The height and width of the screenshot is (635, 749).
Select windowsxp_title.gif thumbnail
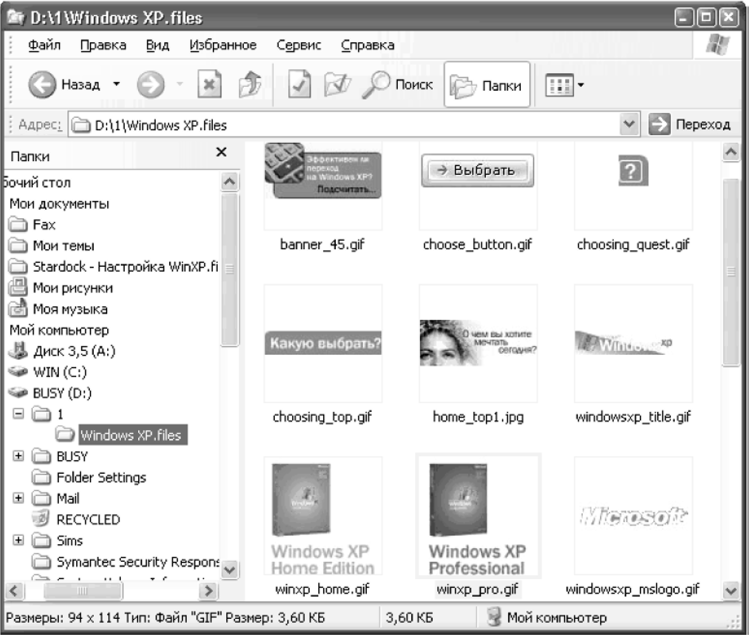[x=633, y=344]
